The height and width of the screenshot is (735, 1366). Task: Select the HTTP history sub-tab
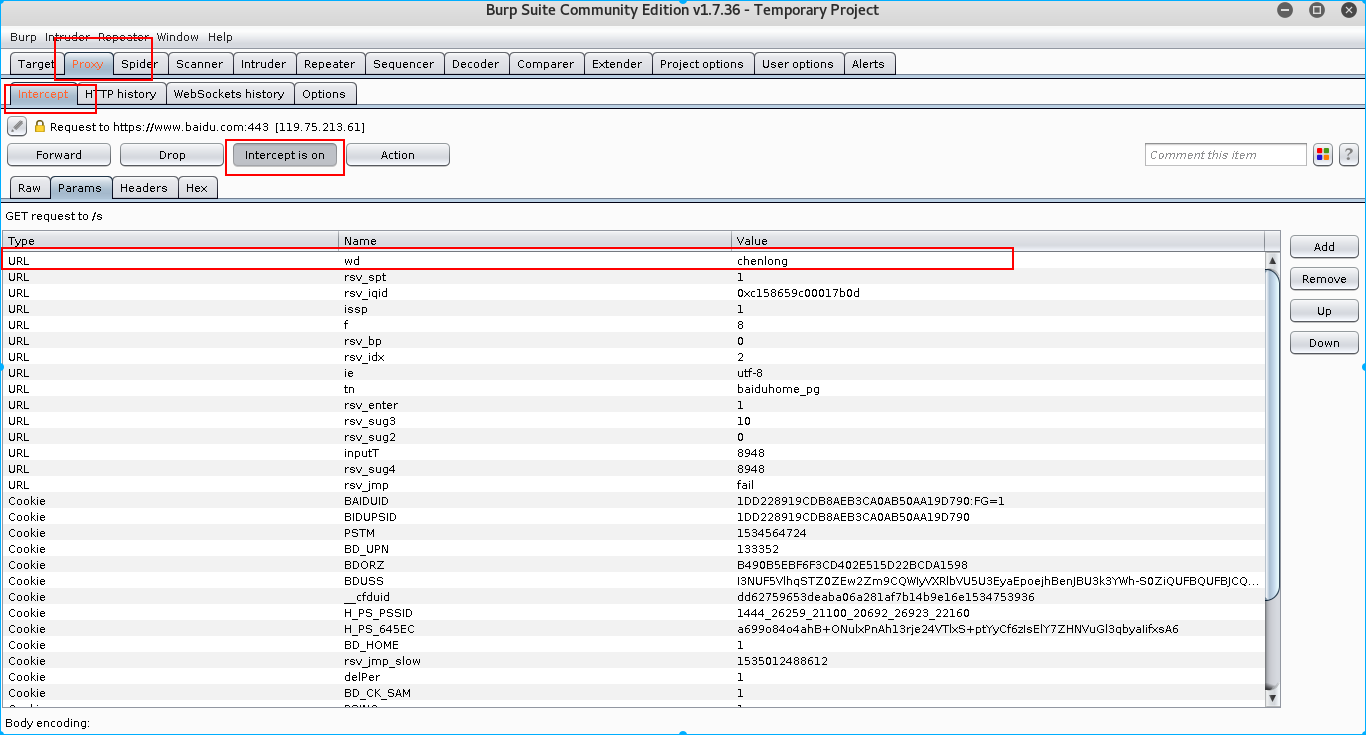click(x=121, y=94)
